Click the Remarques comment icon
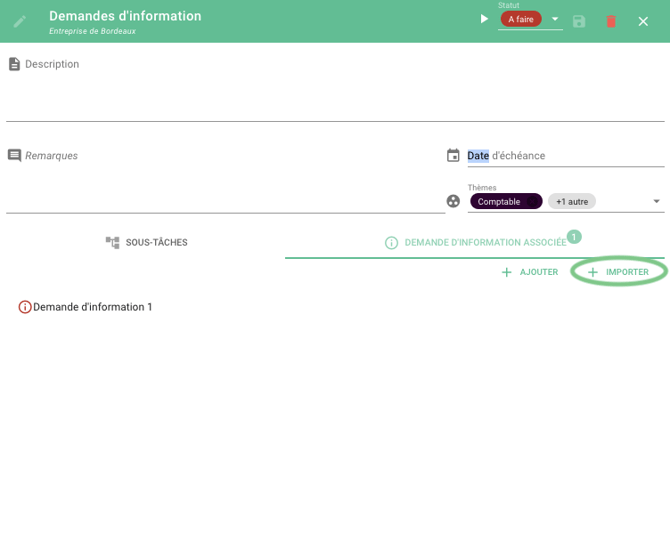The height and width of the screenshot is (541, 670). 15,156
